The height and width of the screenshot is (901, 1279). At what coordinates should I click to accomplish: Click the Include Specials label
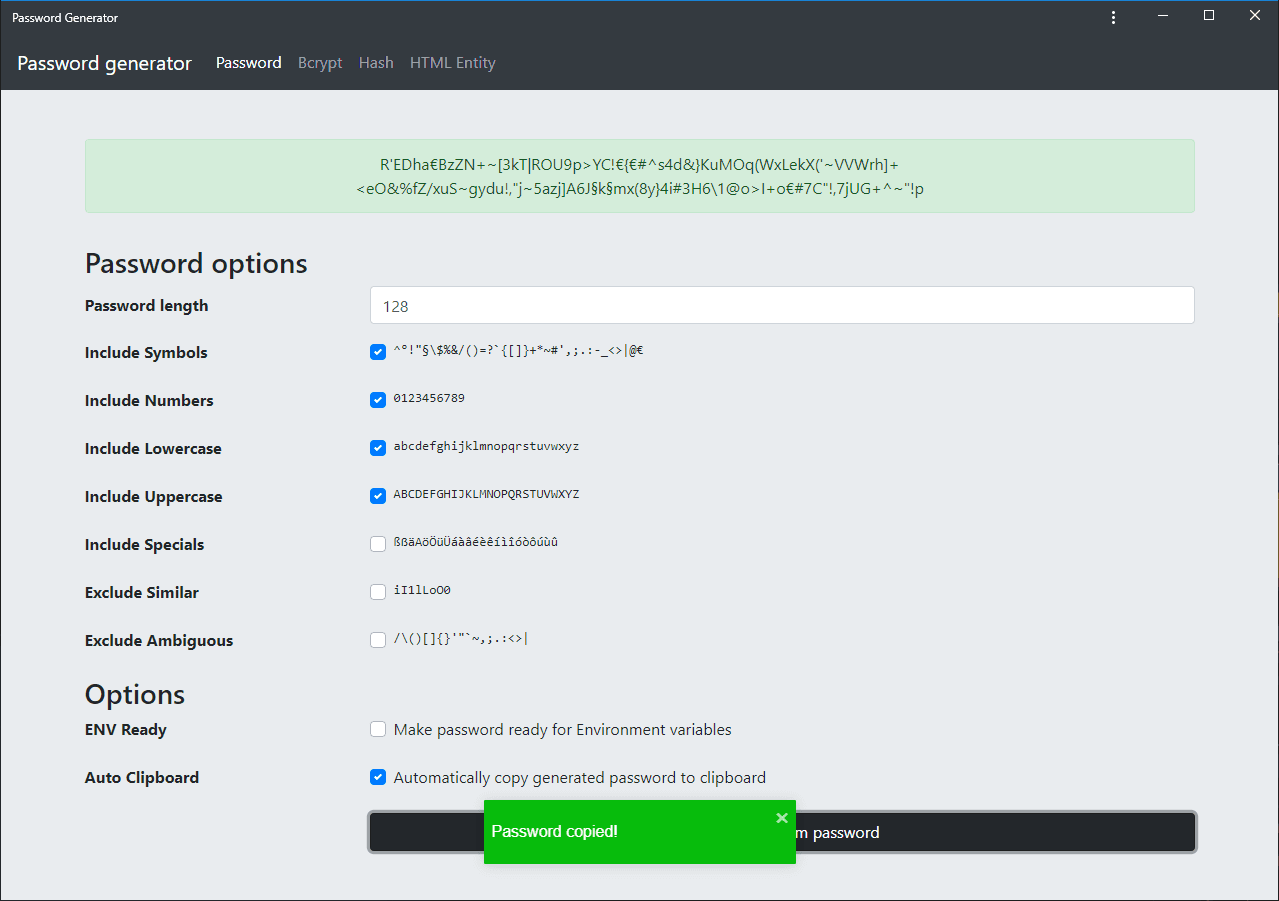coord(144,545)
